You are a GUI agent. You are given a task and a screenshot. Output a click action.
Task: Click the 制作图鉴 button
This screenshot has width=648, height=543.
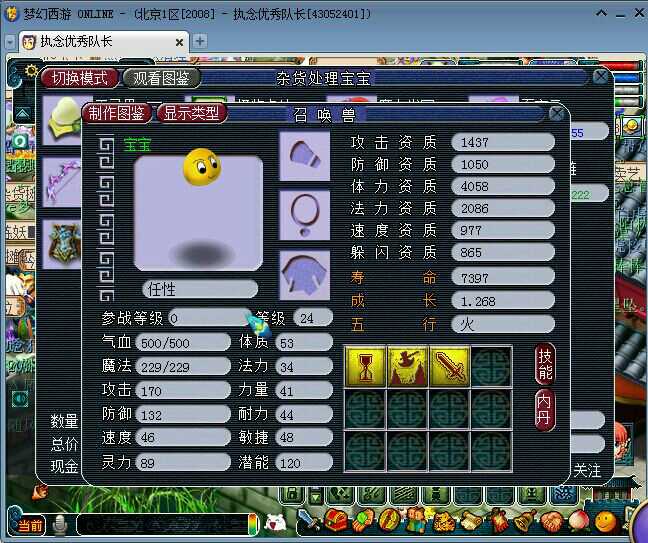(117, 113)
